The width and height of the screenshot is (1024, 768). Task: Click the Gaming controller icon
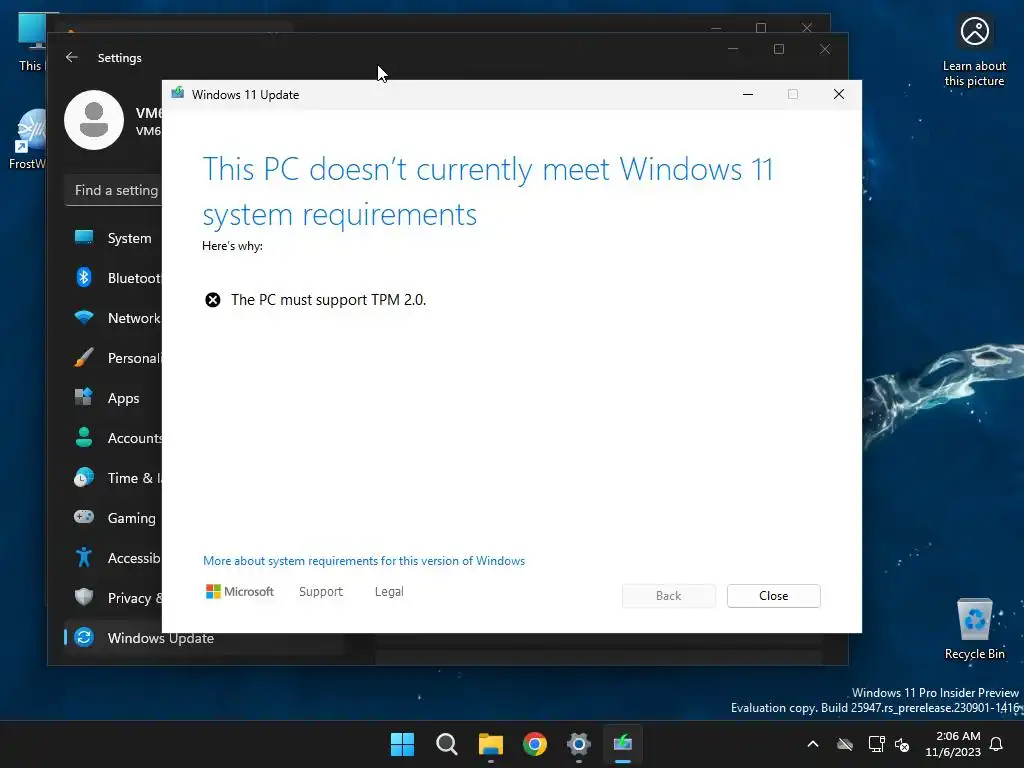84,517
